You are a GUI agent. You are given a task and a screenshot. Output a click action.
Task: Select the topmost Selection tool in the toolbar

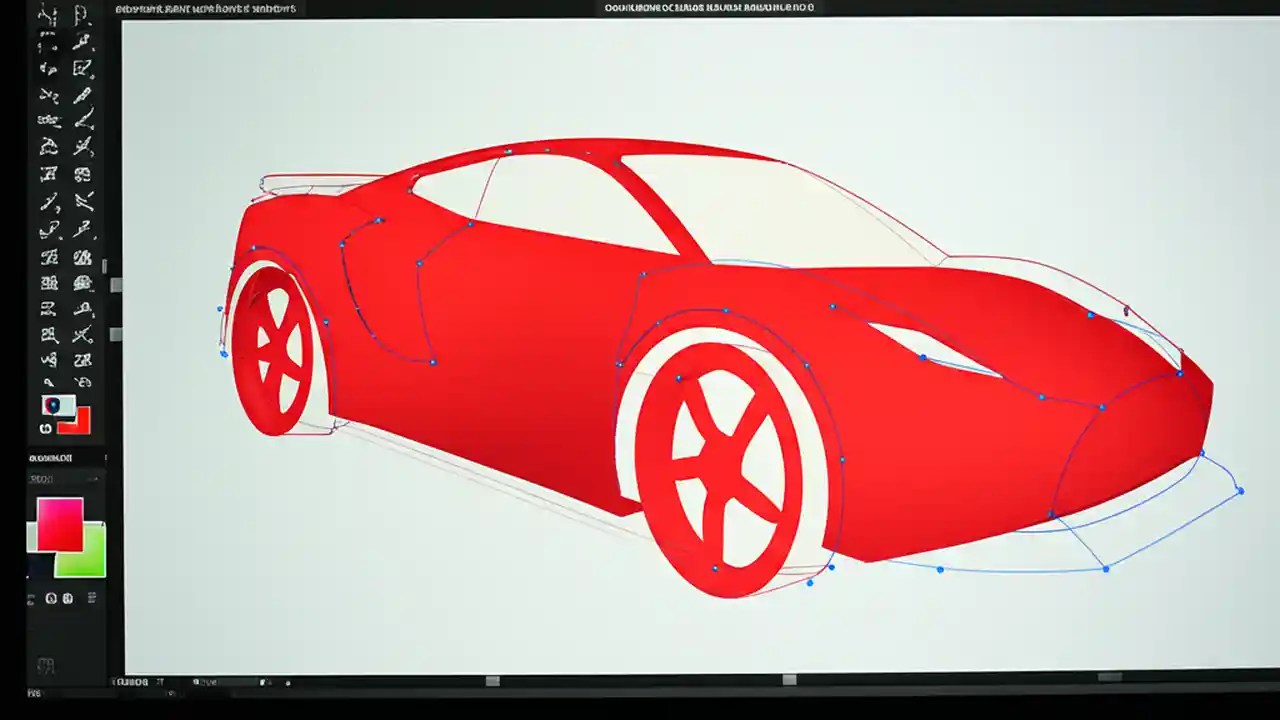45,15
